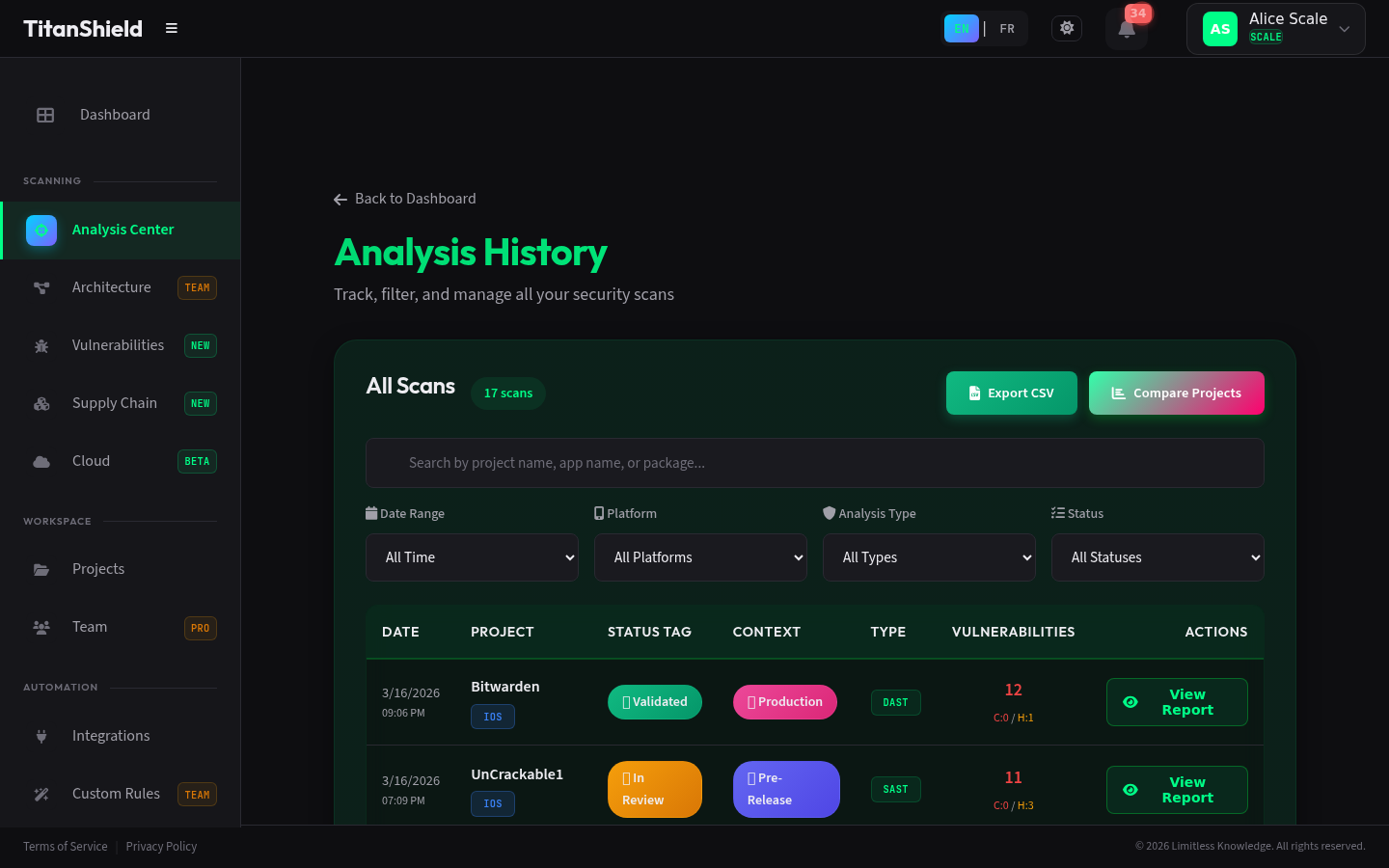This screenshot has width=1389, height=868.
Task: Click the Vulnerabilities bug icon
Action: 41,345
